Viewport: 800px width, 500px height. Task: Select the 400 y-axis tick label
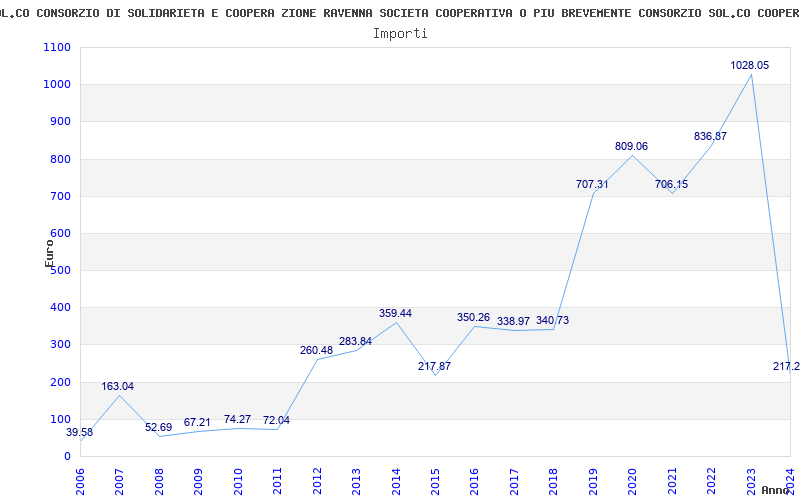click(x=60, y=308)
